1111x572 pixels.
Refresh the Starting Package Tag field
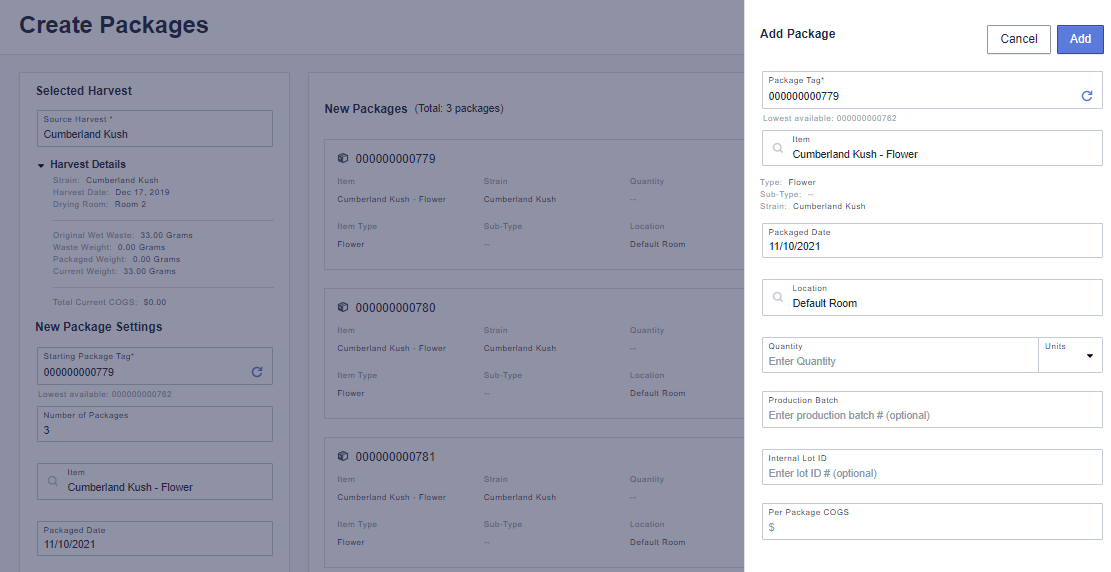pos(256,371)
